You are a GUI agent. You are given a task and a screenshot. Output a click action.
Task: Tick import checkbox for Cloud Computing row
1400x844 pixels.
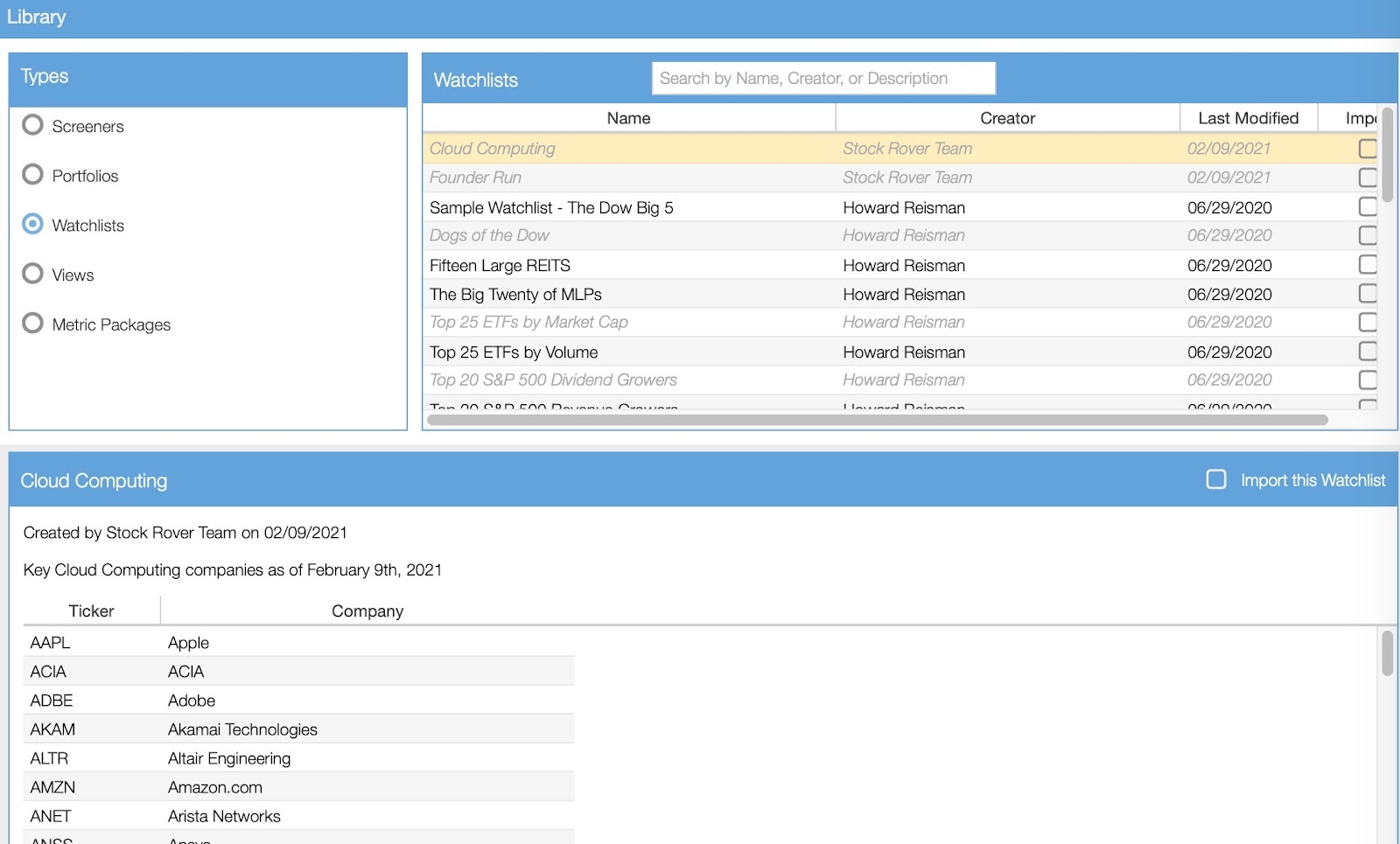1368,149
